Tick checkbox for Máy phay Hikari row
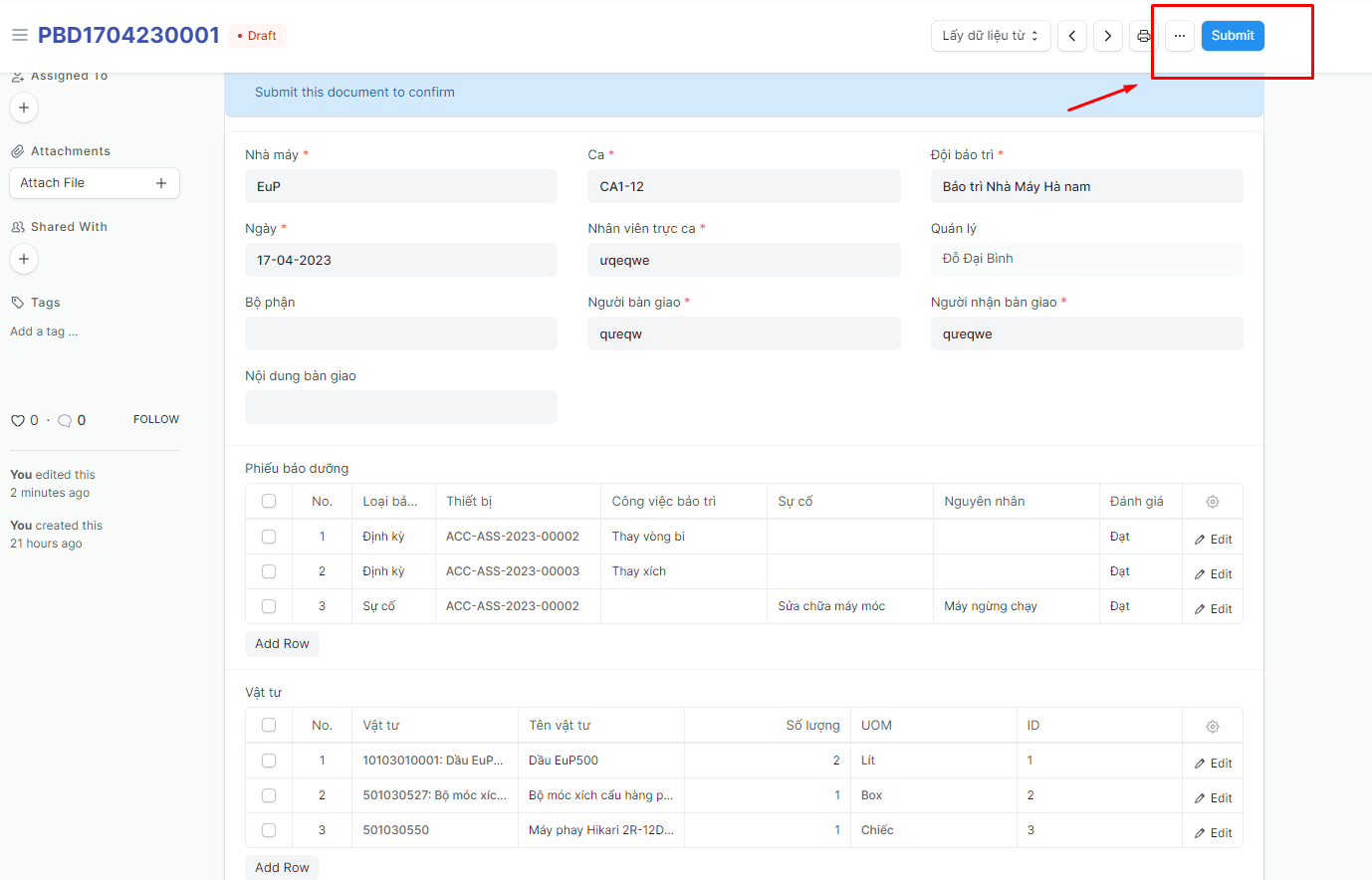 [269, 830]
